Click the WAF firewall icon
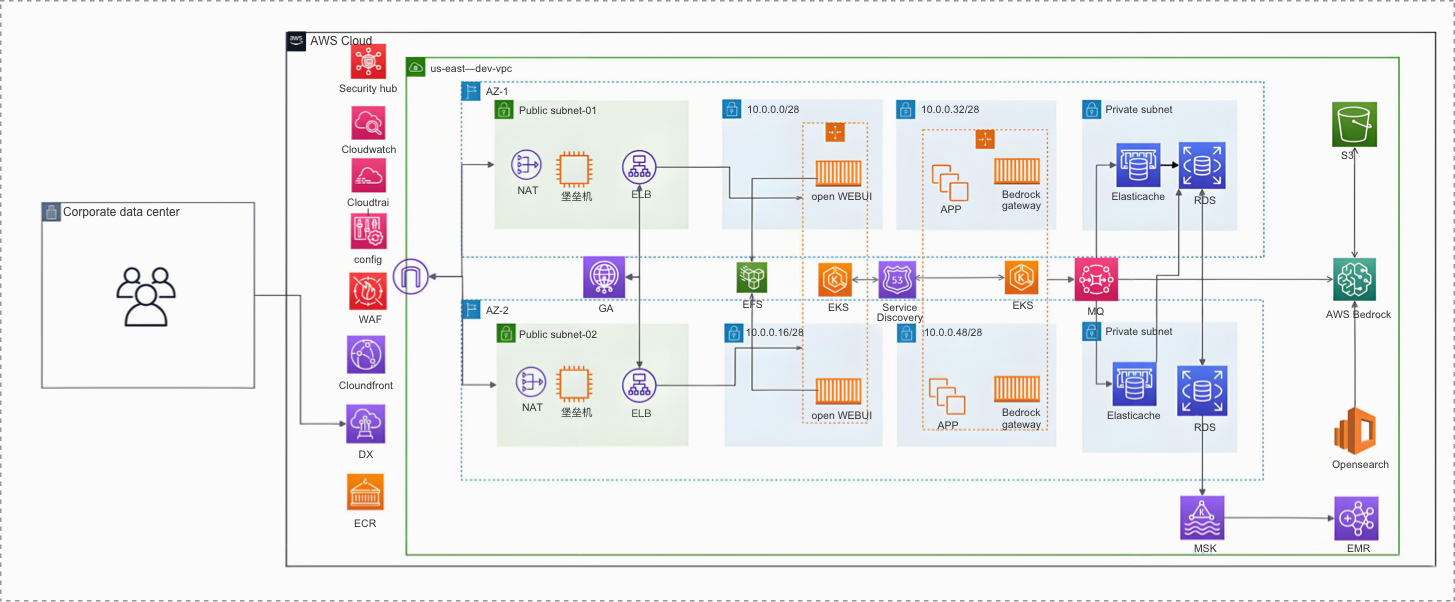The width and height of the screenshot is (1455, 602). coord(367,291)
